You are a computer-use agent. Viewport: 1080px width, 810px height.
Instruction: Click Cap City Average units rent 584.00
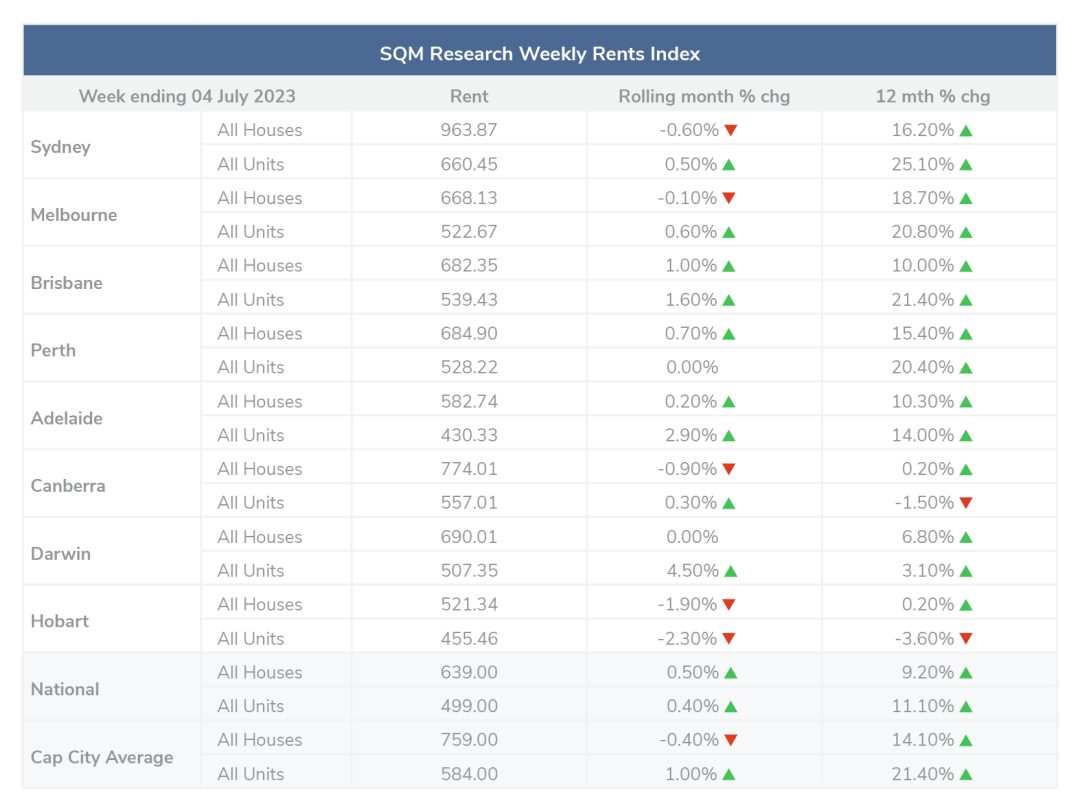click(x=469, y=774)
